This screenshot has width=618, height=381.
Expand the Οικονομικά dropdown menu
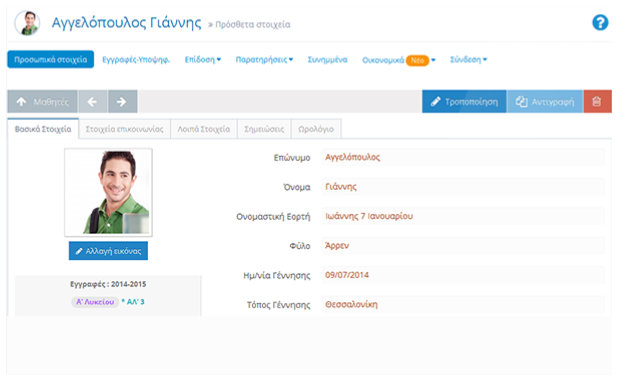coord(398,60)
